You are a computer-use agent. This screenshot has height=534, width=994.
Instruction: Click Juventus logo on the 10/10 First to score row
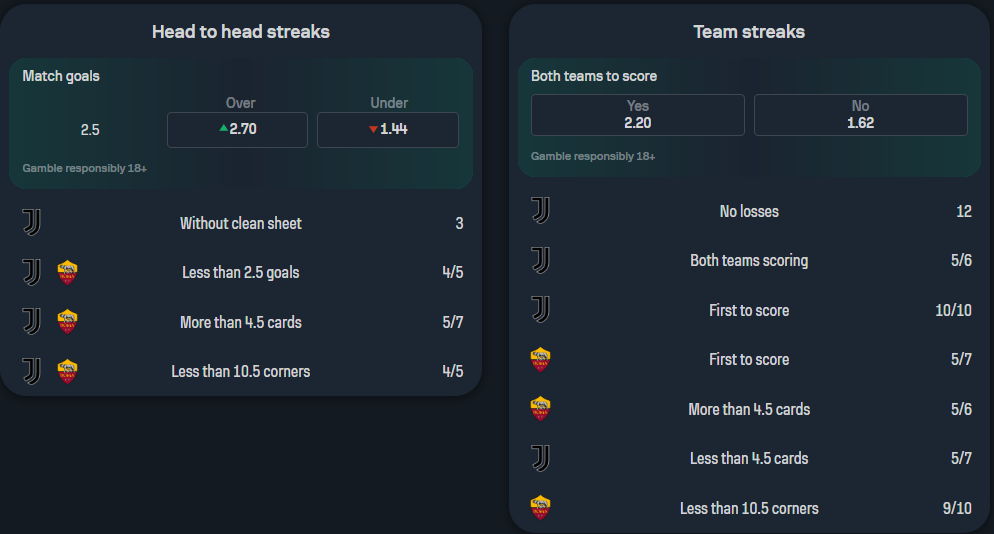540,310
